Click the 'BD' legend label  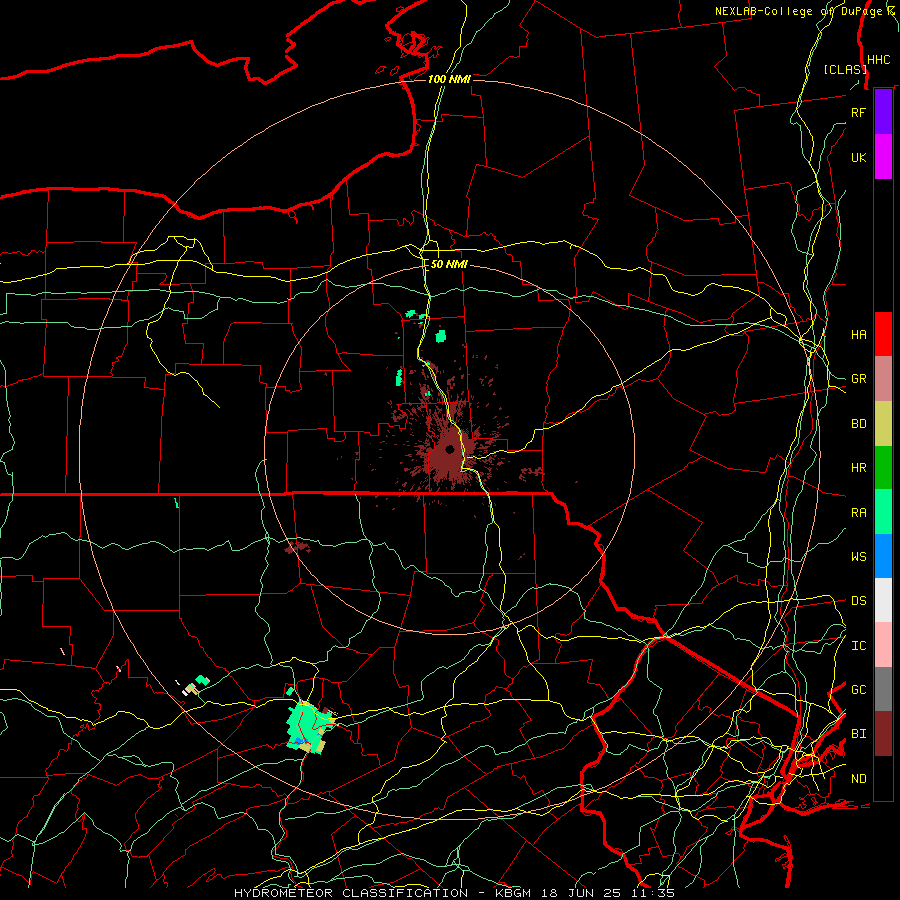858,424
